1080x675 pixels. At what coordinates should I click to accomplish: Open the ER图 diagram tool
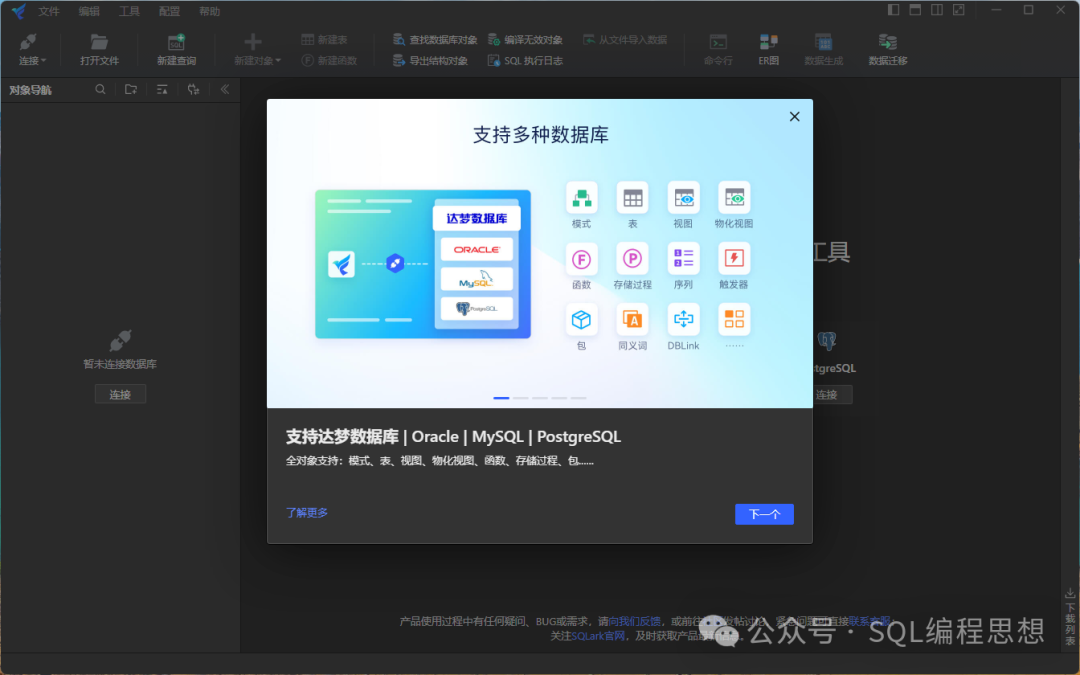point(768,48)
